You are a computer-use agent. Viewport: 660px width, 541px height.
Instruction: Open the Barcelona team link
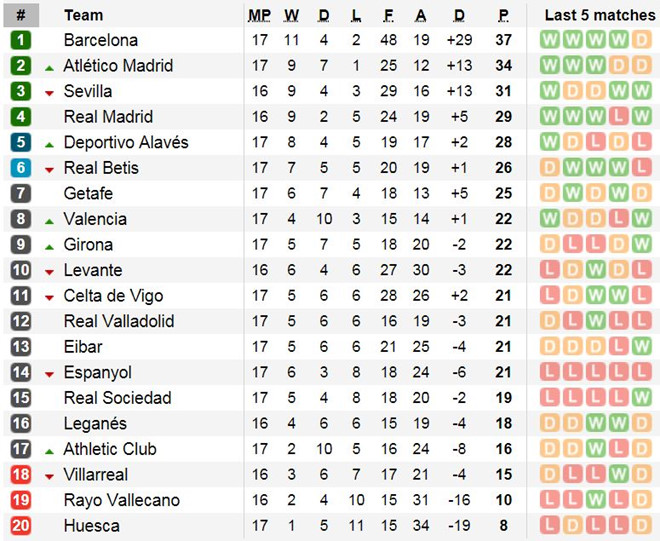coord(100,40)
